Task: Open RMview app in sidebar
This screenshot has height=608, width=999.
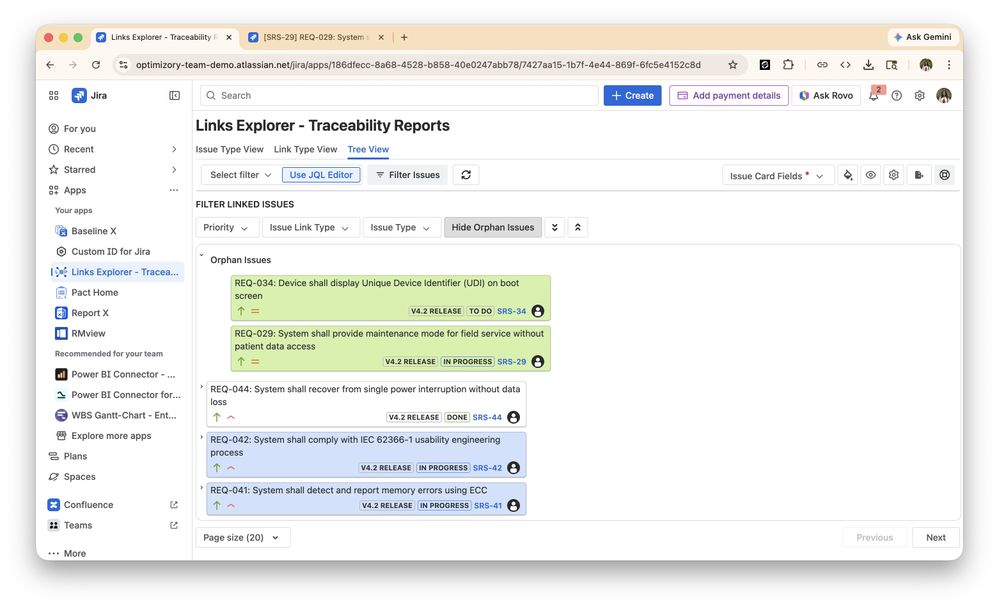Action: [88, 333]
